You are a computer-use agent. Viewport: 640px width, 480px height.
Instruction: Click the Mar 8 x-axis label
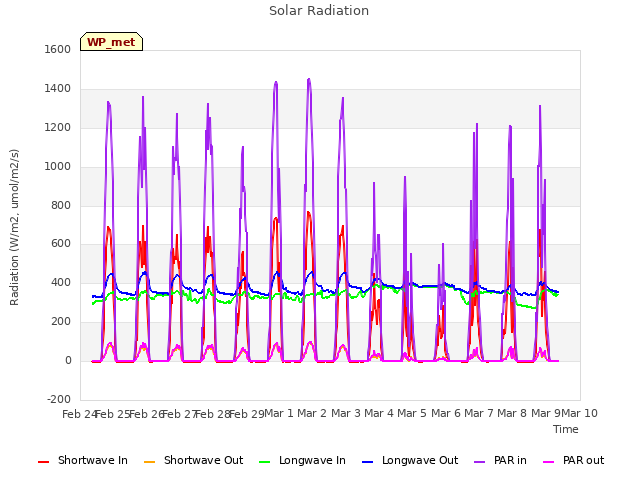click(x=513, y=413)
